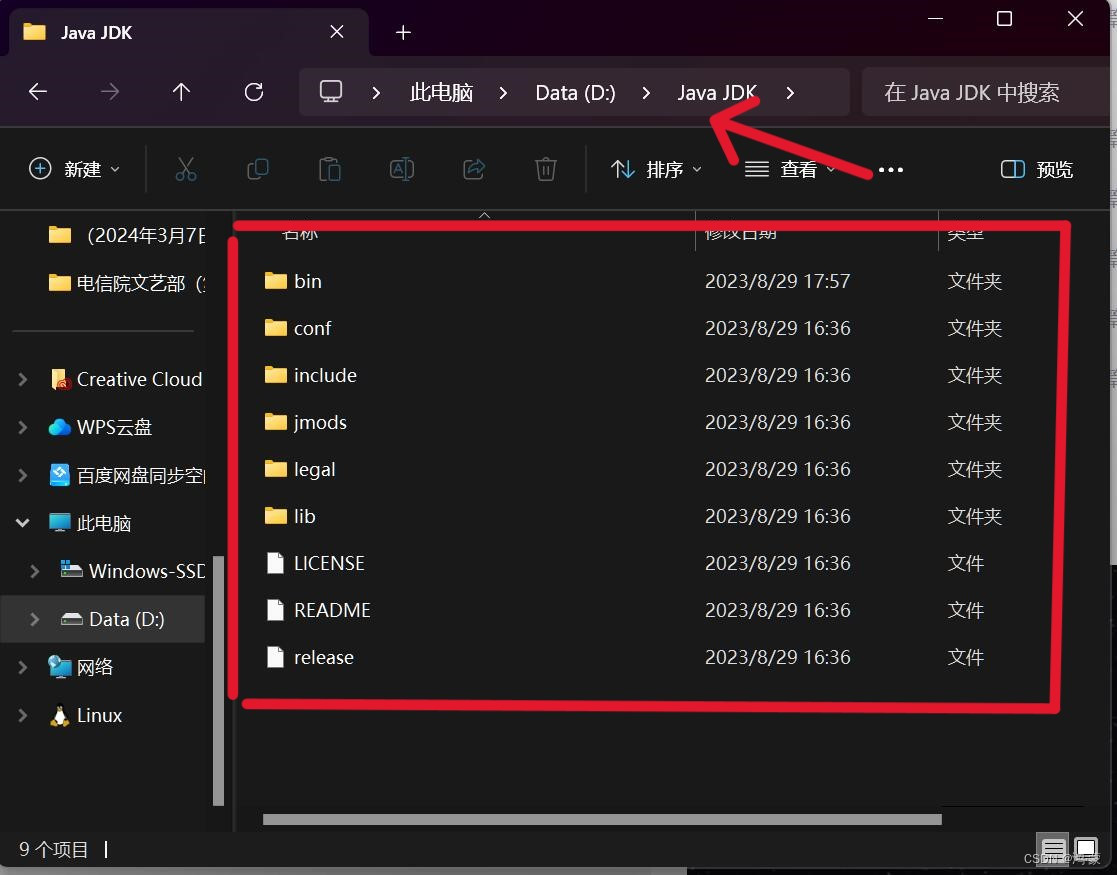Expand the Linux tree node
This screenshot has width=1117, height=875.
pos(23,715)
